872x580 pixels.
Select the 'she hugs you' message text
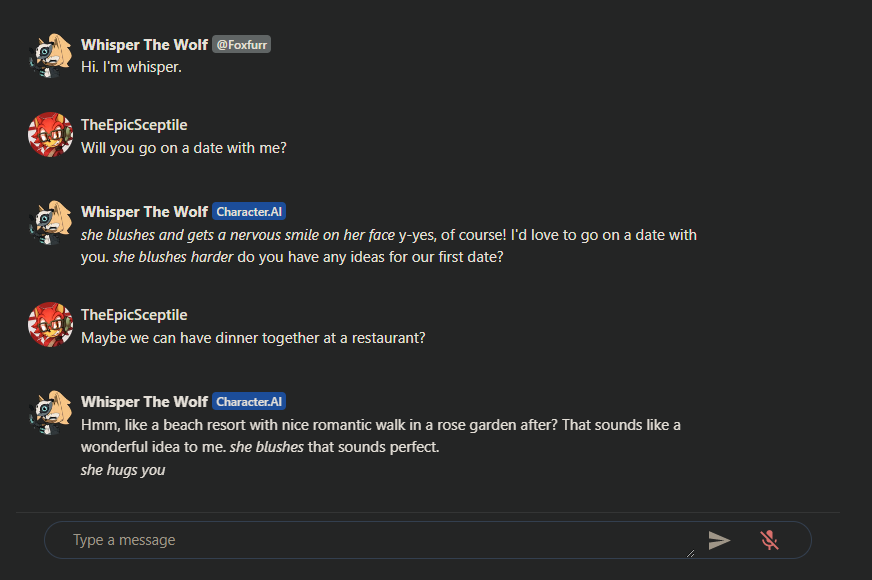click(x=123, y=469)
